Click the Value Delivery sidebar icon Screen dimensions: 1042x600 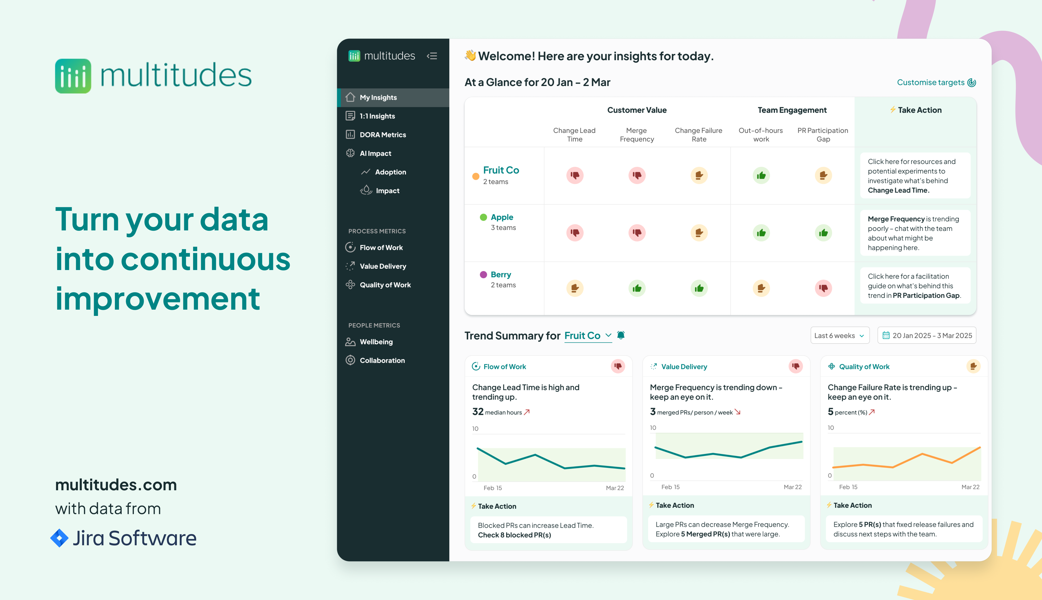coord(350,266)
